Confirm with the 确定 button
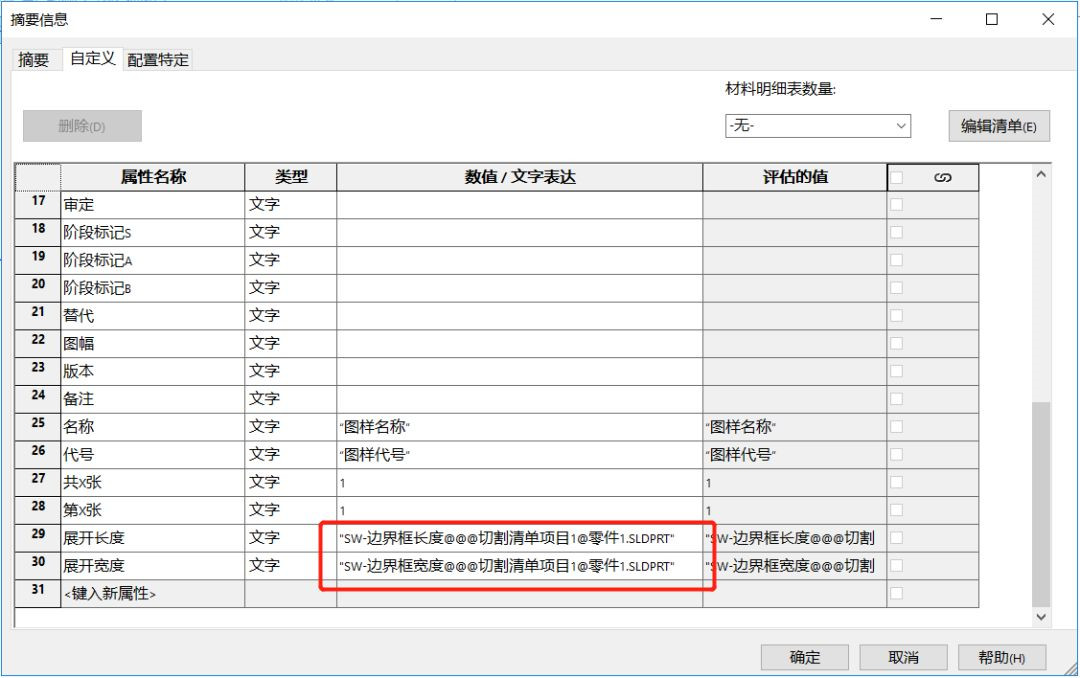The width and height of the screenshot is (1080, 678). click(804, 657)
